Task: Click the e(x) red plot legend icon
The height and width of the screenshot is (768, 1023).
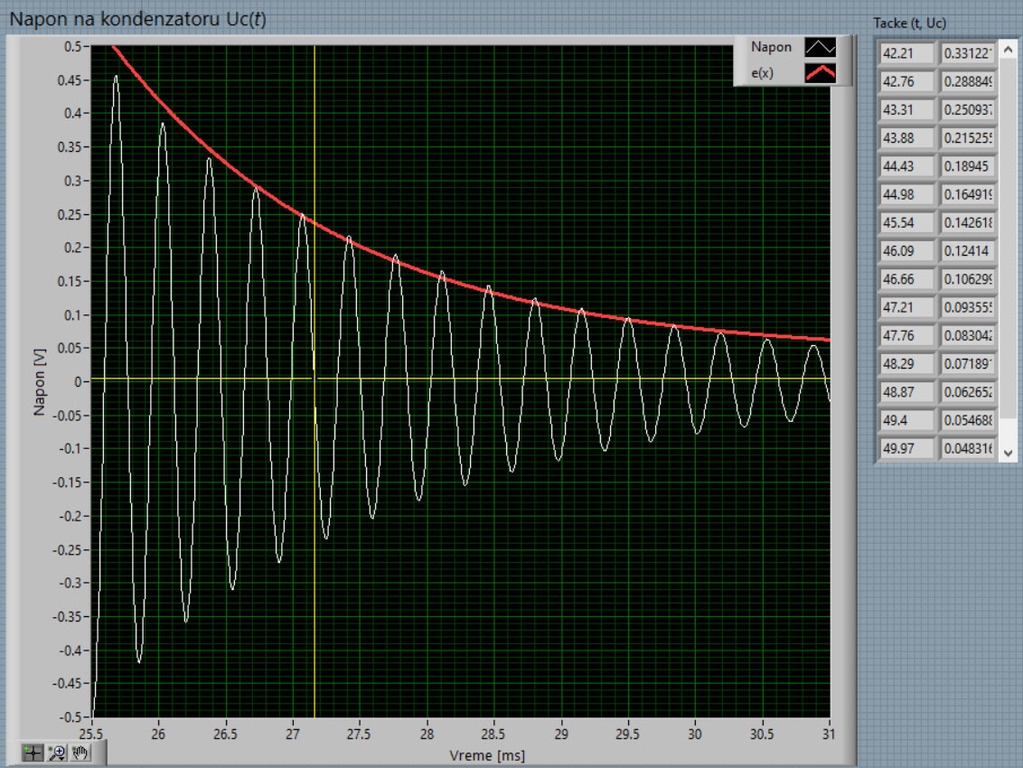Action: click(820, 73)
